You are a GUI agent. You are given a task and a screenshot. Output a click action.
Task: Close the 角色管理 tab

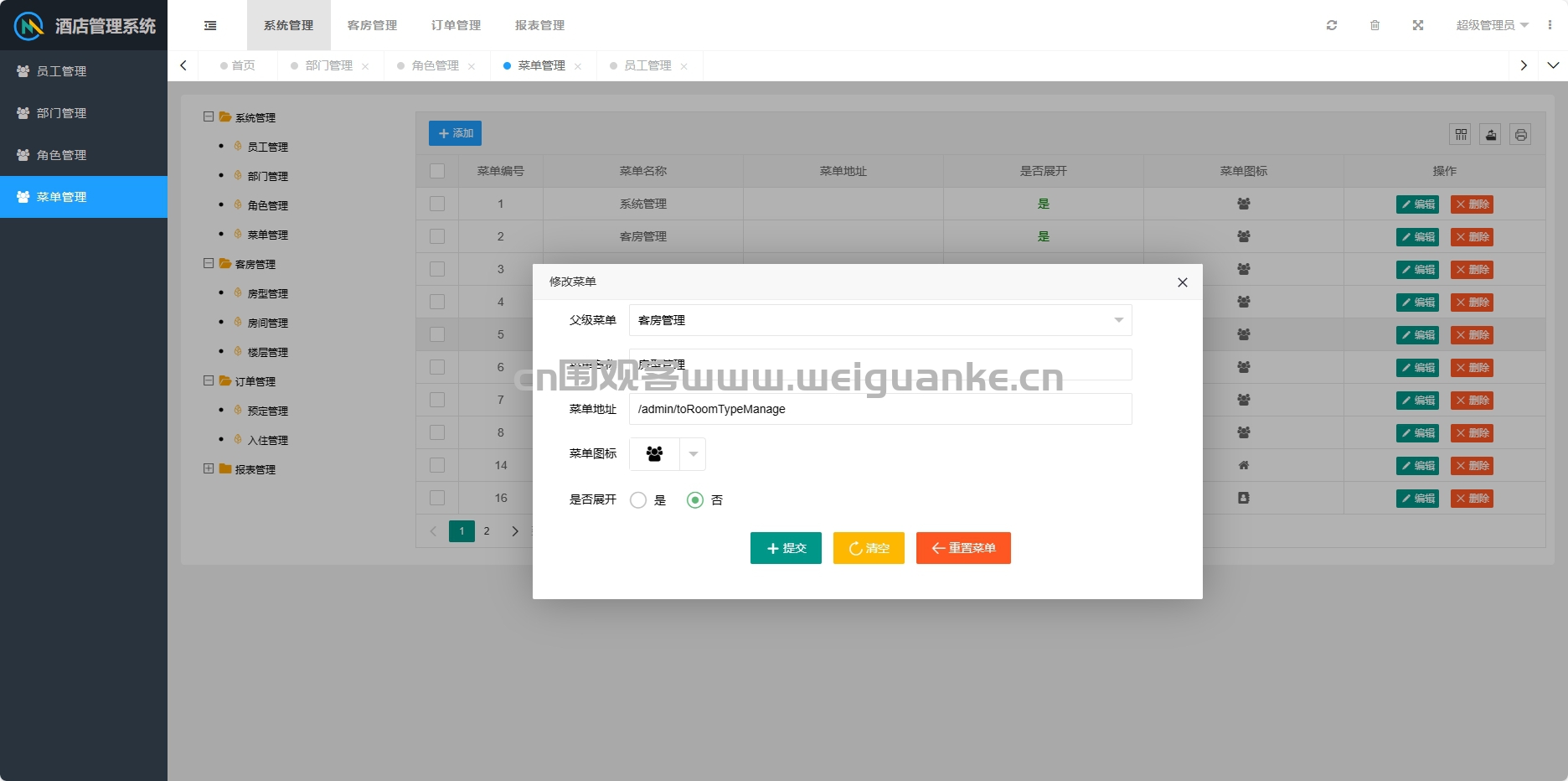pyautogui.click(x=472, y=66)
